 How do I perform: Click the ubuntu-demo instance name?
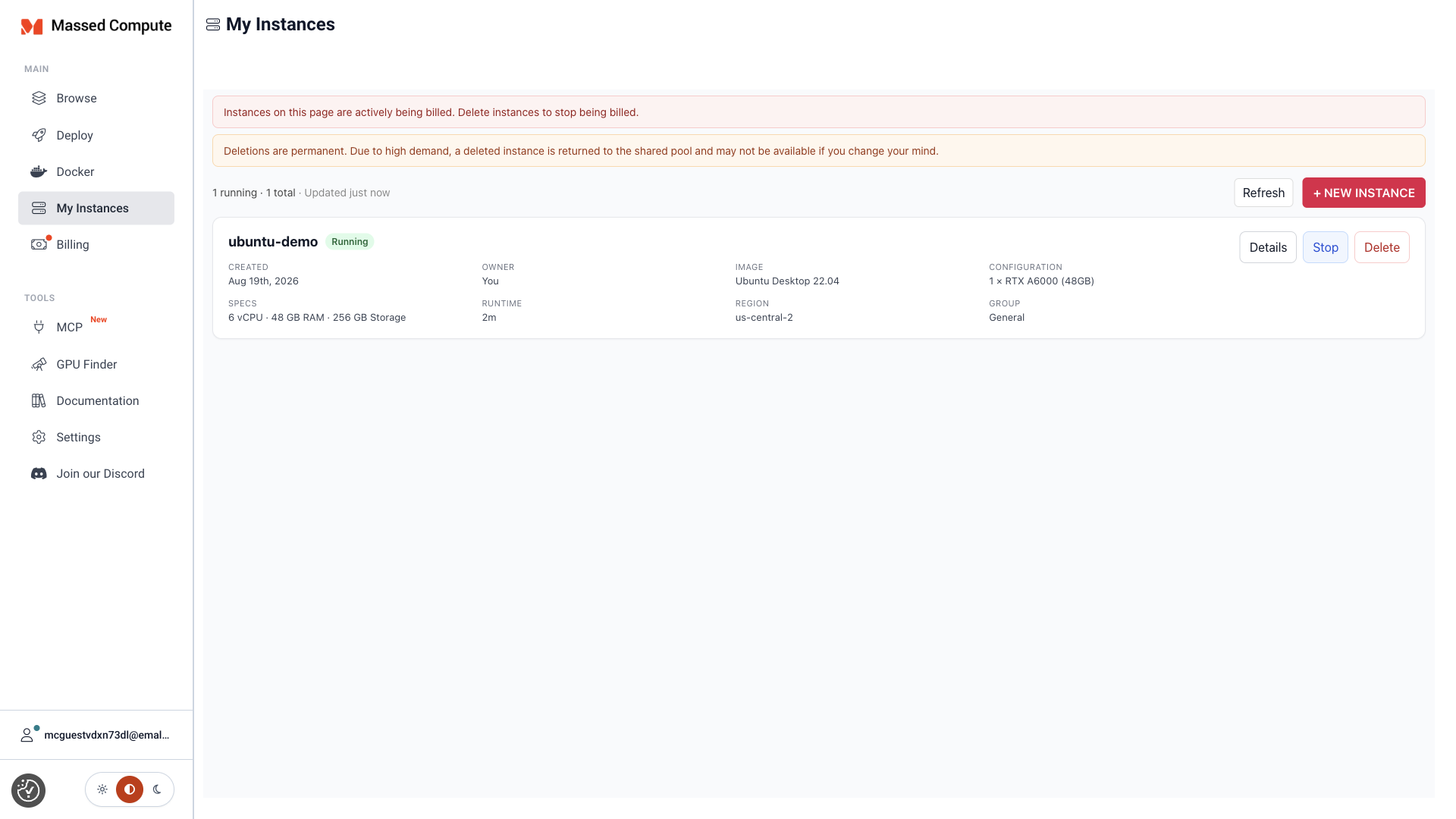[273, 242]
